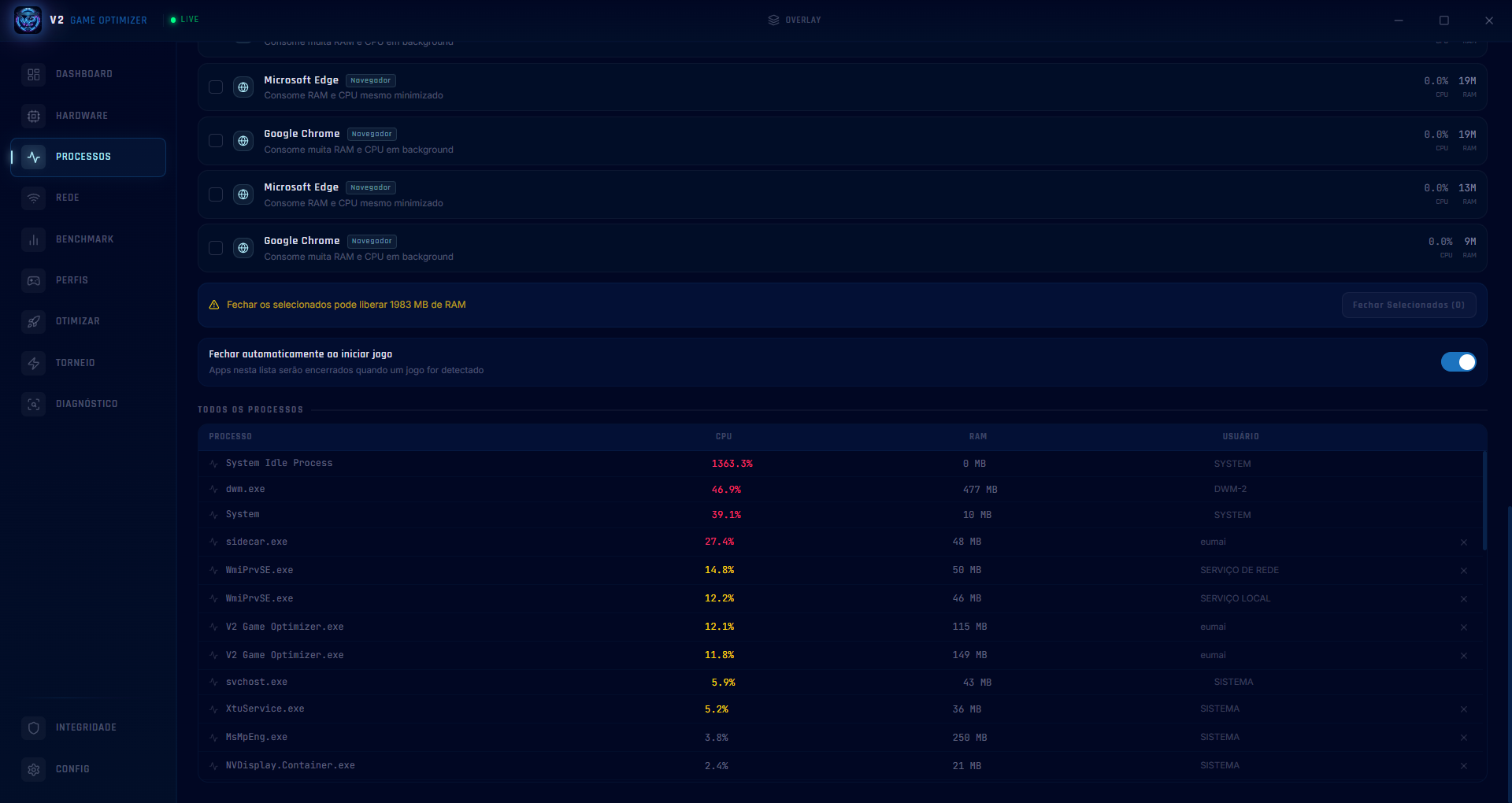Click the SISTEMA user of svchost.exe row
The height and width of the screenshot is (803, 1512).
(1233, 683)
